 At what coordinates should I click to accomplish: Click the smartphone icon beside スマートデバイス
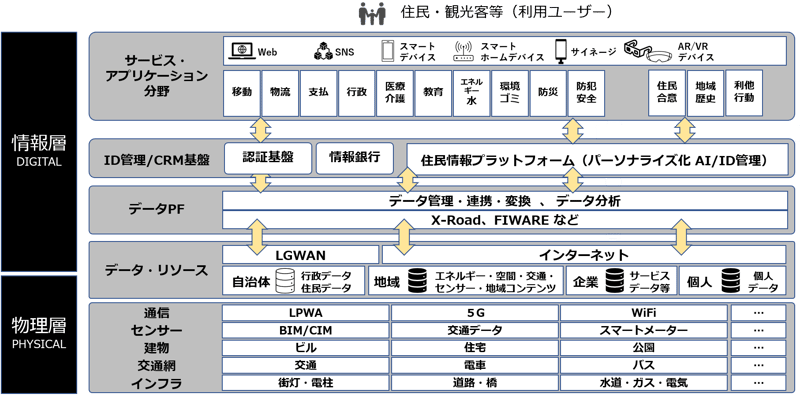pyautogui.click(x=388, y=51)
